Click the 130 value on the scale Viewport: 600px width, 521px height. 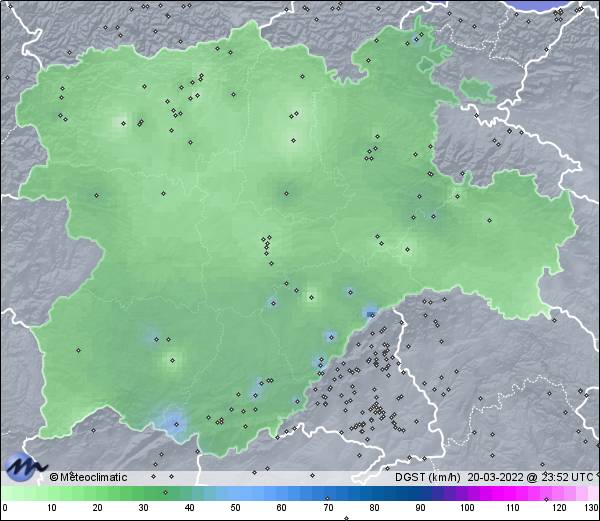[x=592, y=508]
